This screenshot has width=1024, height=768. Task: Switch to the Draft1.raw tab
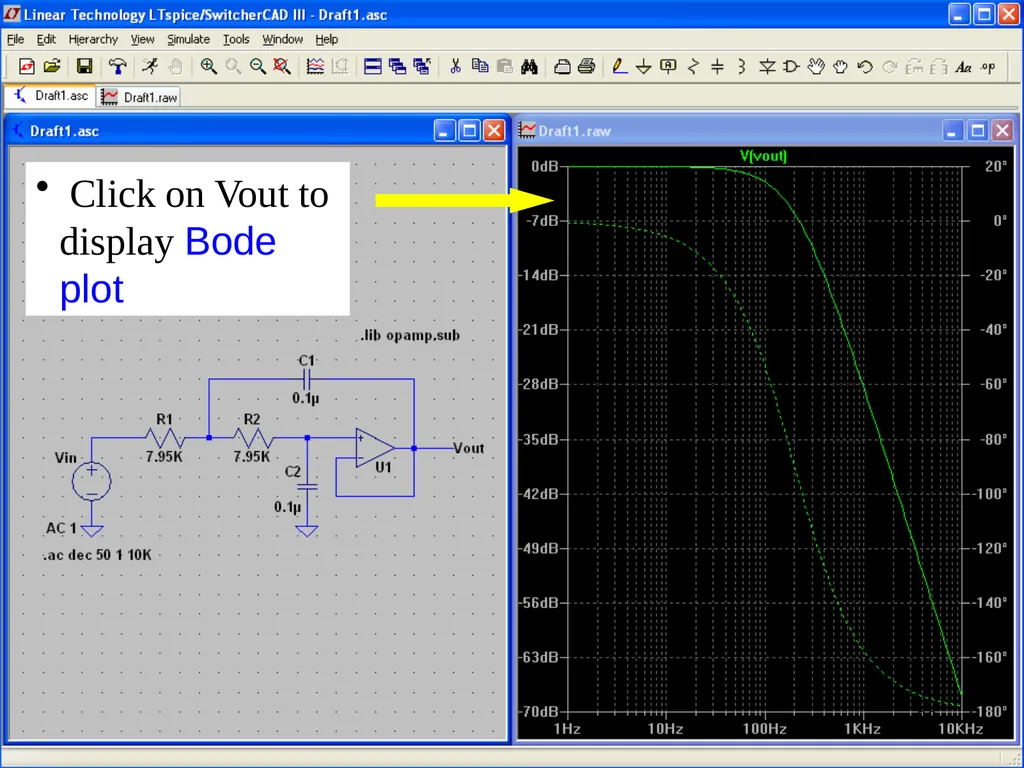point(139,97)
